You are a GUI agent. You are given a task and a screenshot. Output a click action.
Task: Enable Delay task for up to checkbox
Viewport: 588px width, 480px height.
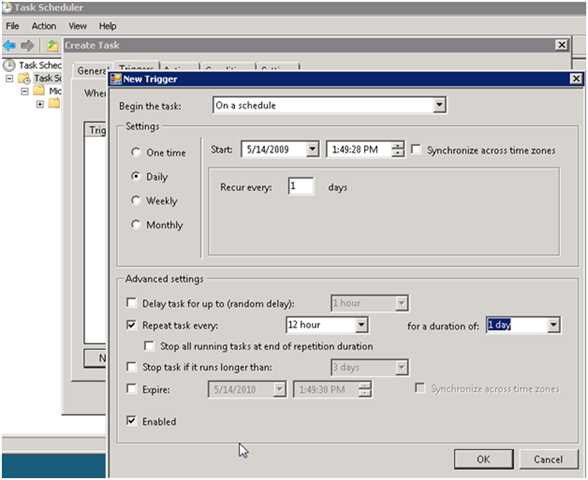pyautogui.click(x=132, y=303)
